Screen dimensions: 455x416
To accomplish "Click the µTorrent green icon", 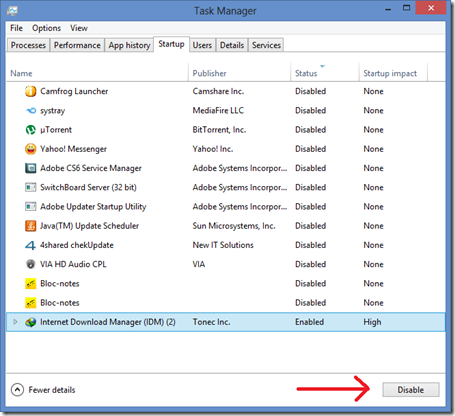I will (31, 130).
